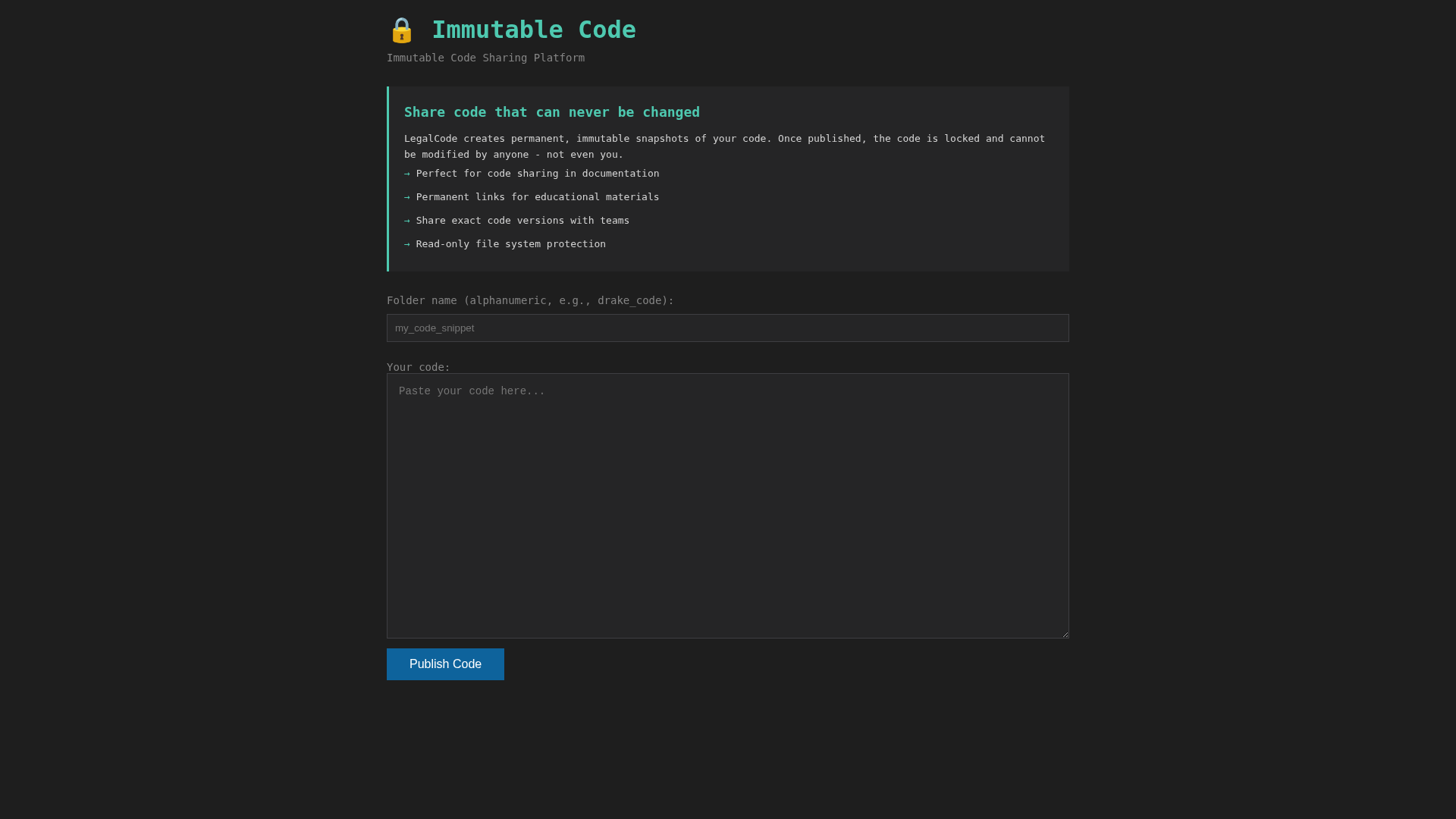1456x819 pixels.
Task: Click the LegalCode description paragraph
Action: [724, 146]
